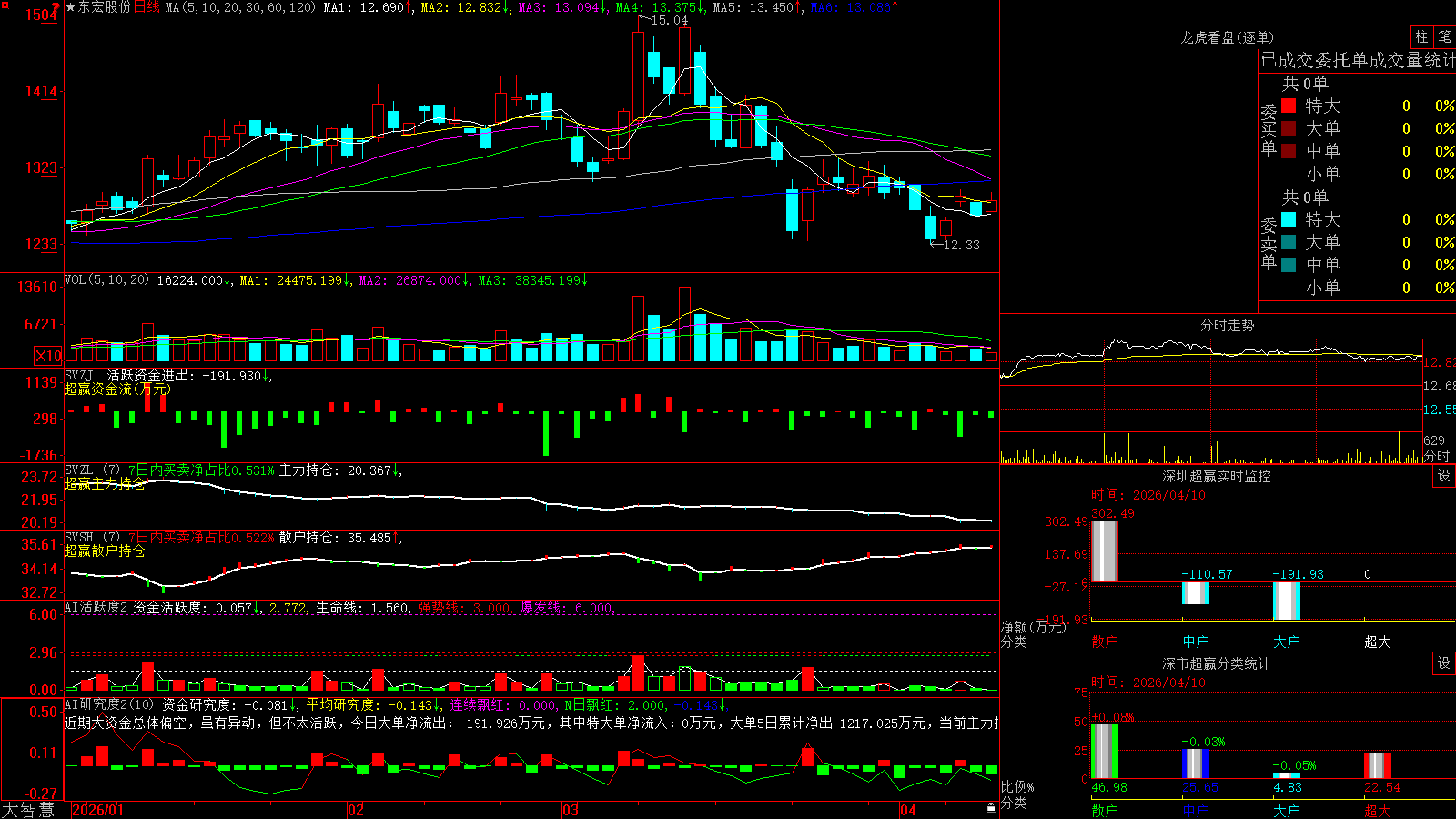
Task: Jump to the 03 month timeline marker
Action: click(x=571, y=810)
